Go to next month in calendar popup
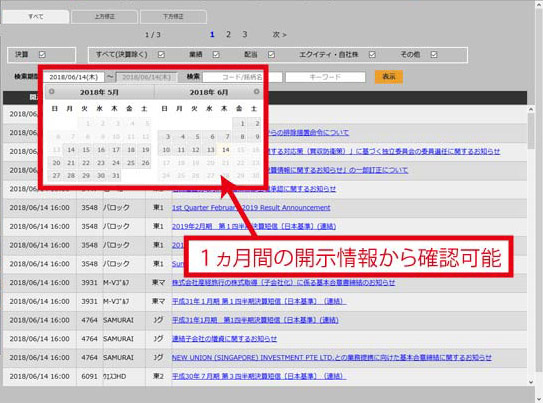The width and height of the screenshot is (543, 403). point(256,92)
